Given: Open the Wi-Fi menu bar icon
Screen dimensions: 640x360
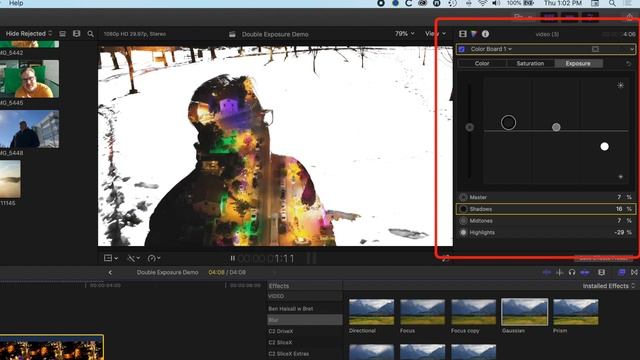Looking at the screenshot, I should pos(482,3).
